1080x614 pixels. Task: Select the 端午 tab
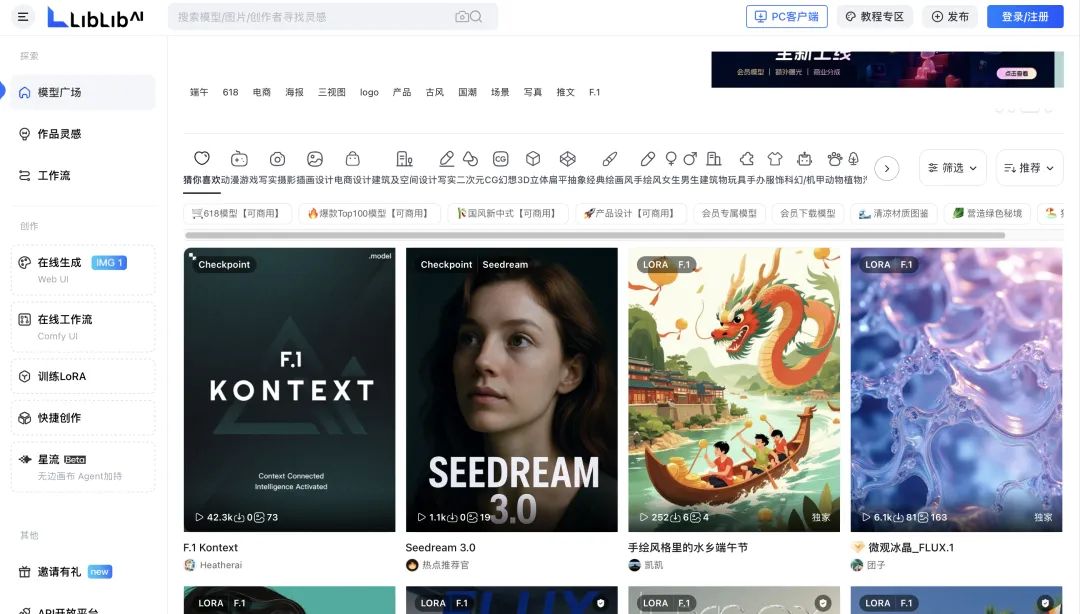click(x=199, y=92)
